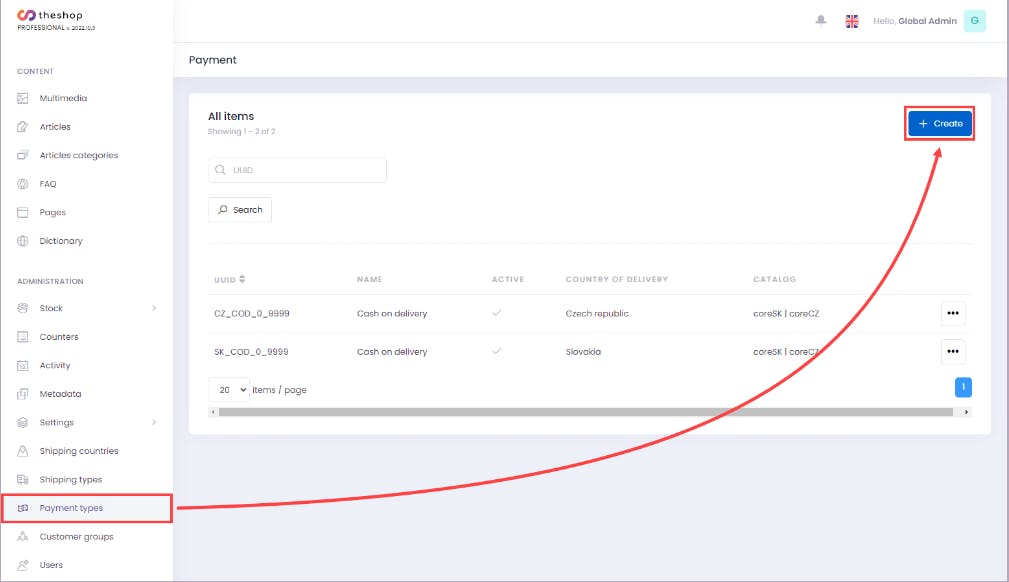Expand the Stock submenu arrow
This screenshot has height=582, width=1009.
[154, 308]
